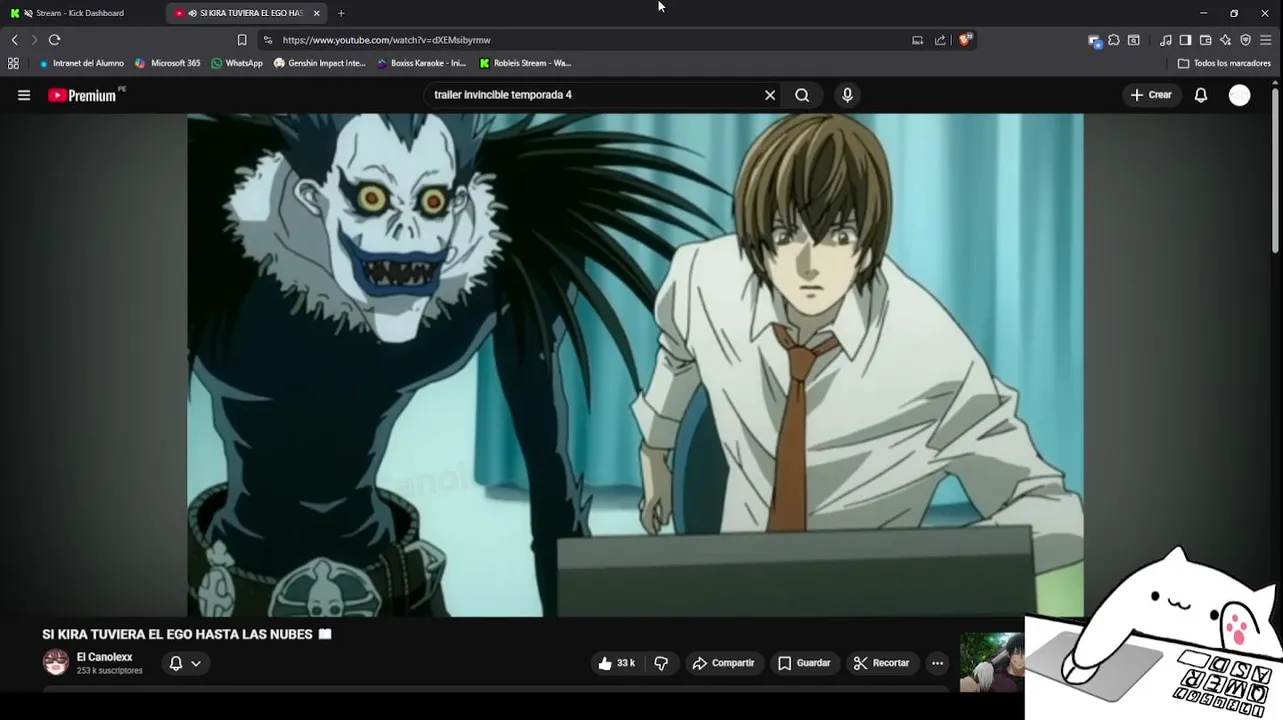The image size is (1283, 720).
Task: Clear the search box with the X
Action: pos(770,95)
